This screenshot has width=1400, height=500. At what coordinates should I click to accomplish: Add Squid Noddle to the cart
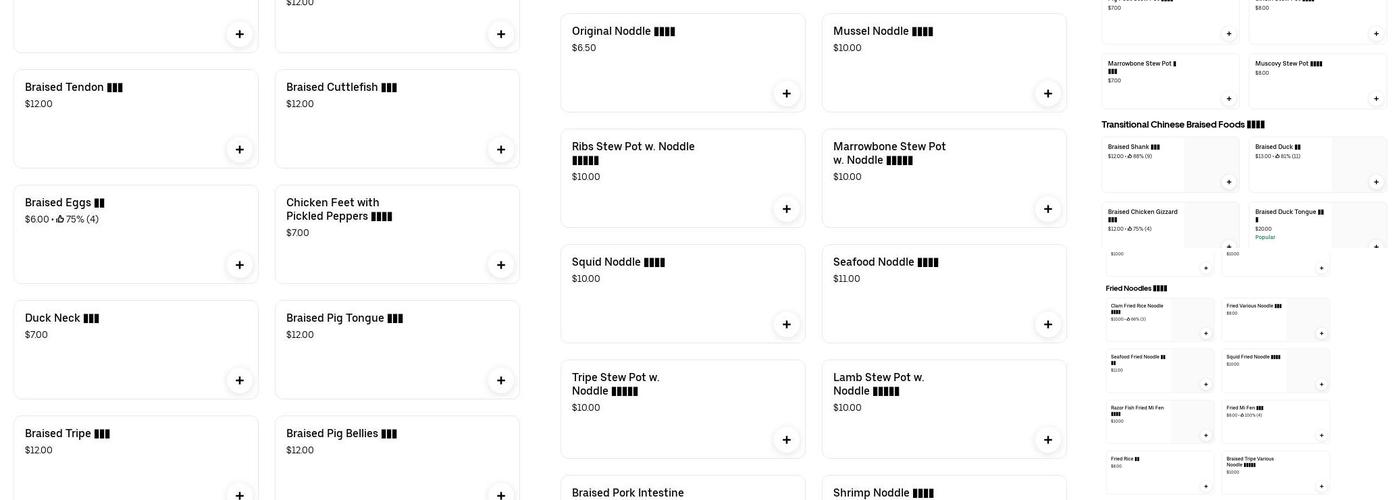tap(787, 325)
